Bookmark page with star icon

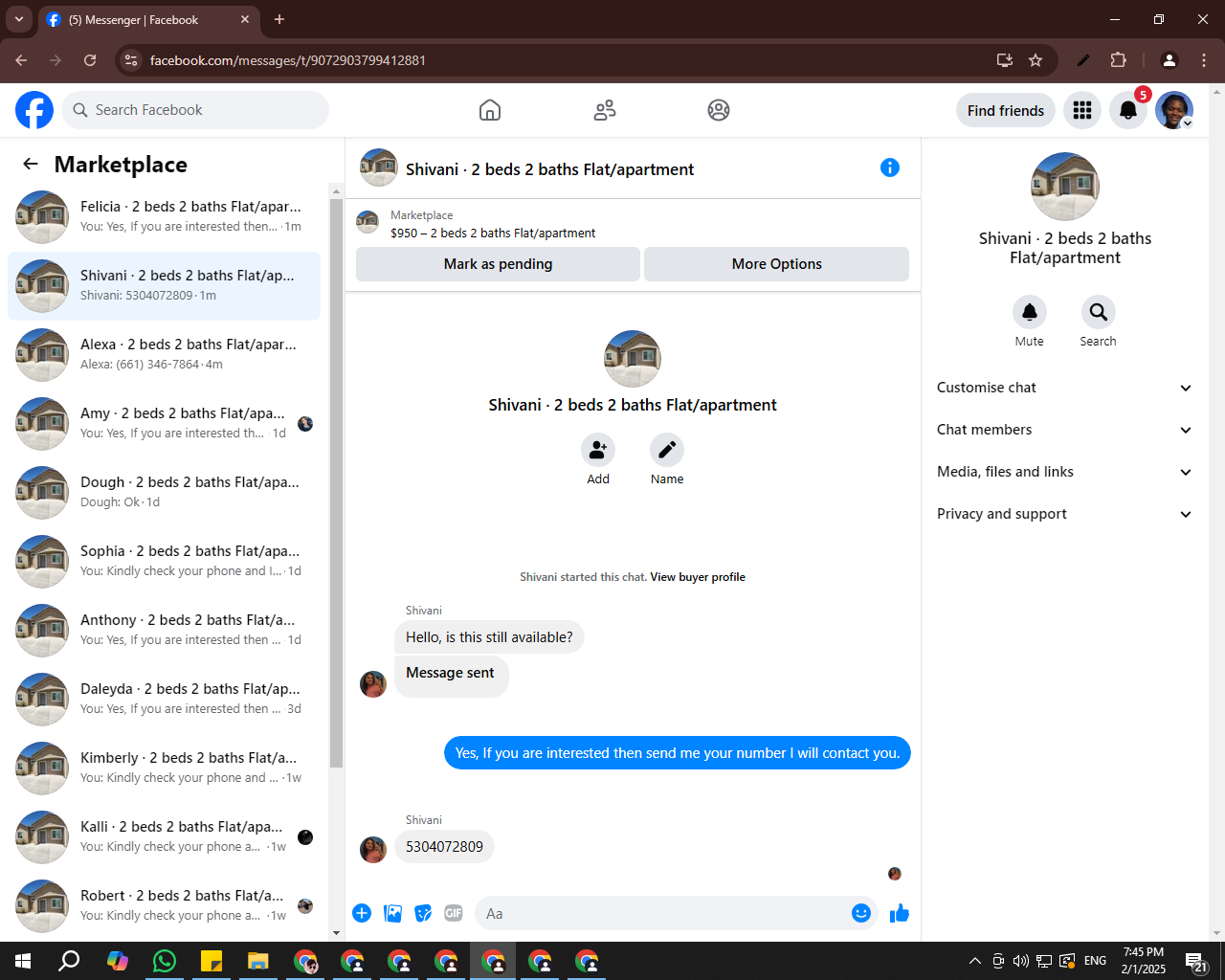1036,60
